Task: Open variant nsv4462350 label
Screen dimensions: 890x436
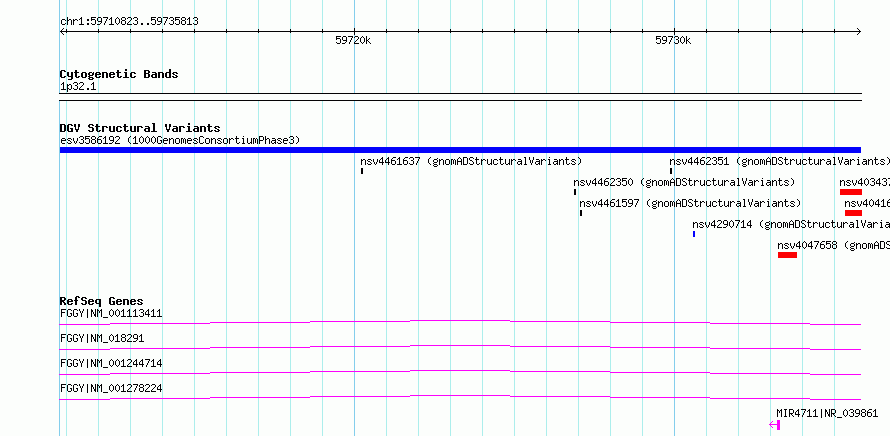Action: [684, 182]
